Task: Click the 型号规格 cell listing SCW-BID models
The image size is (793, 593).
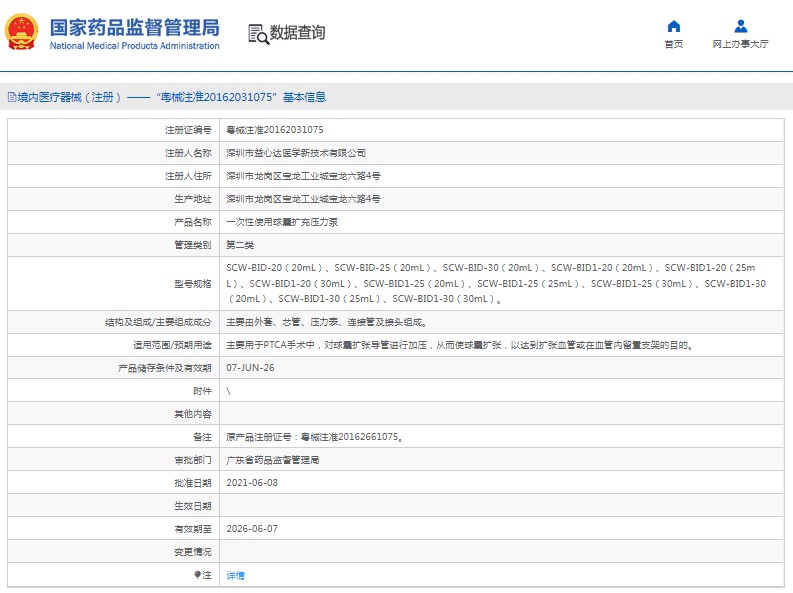Action: pyautogui.click(x=496, y=283)
